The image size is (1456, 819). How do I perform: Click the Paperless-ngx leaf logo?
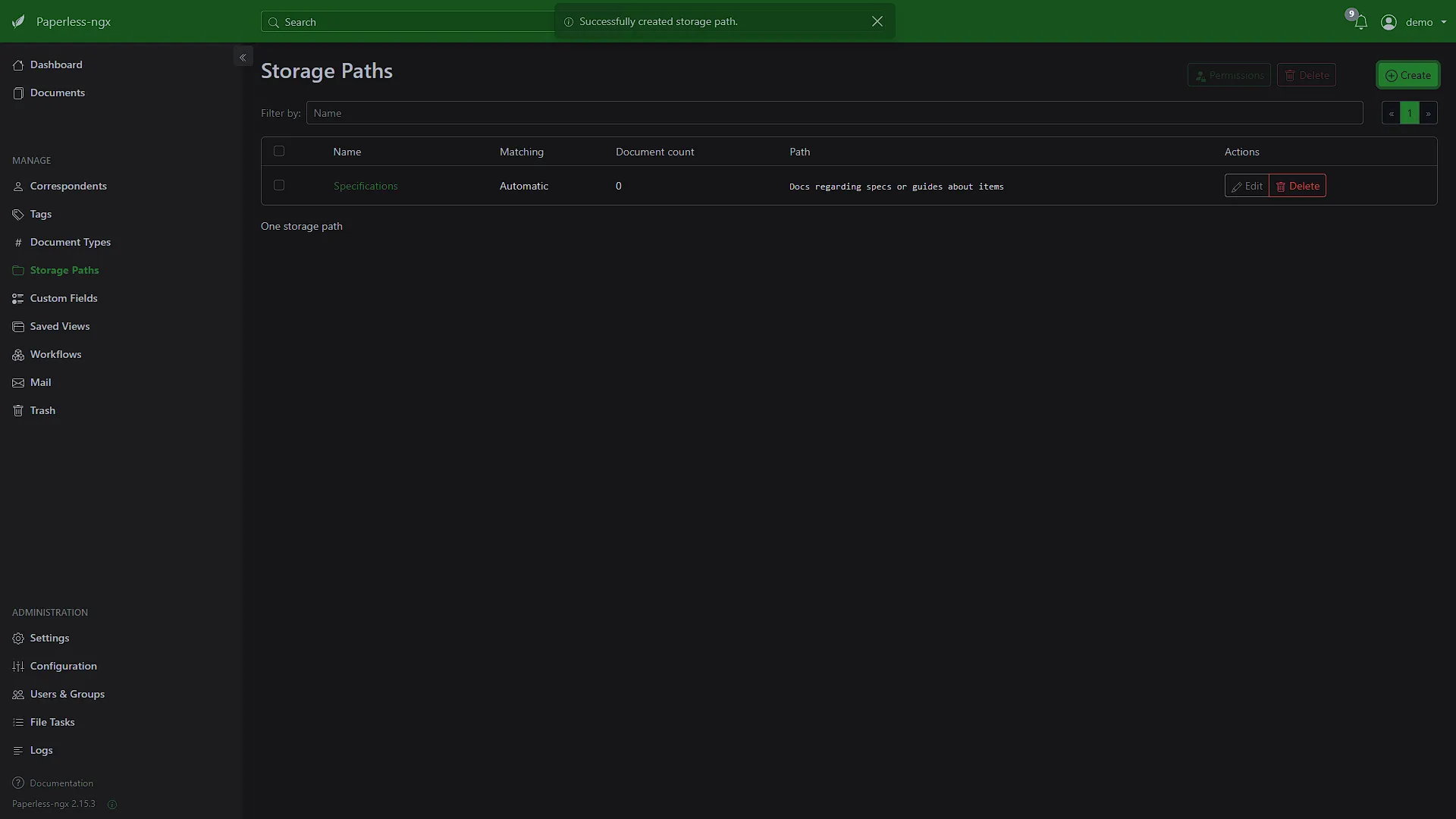point(18,21)
